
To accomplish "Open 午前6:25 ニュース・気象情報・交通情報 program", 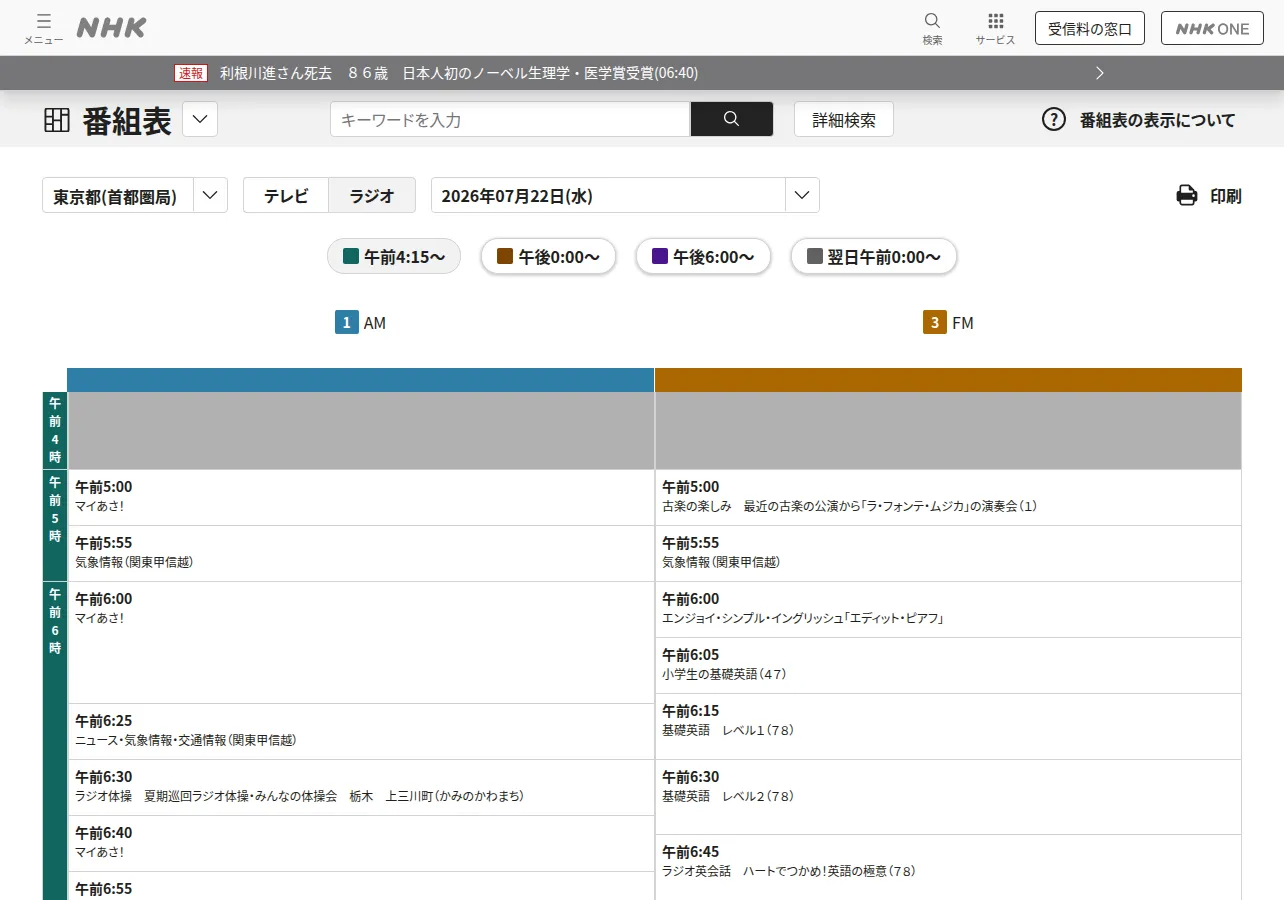I will (361, 731).
